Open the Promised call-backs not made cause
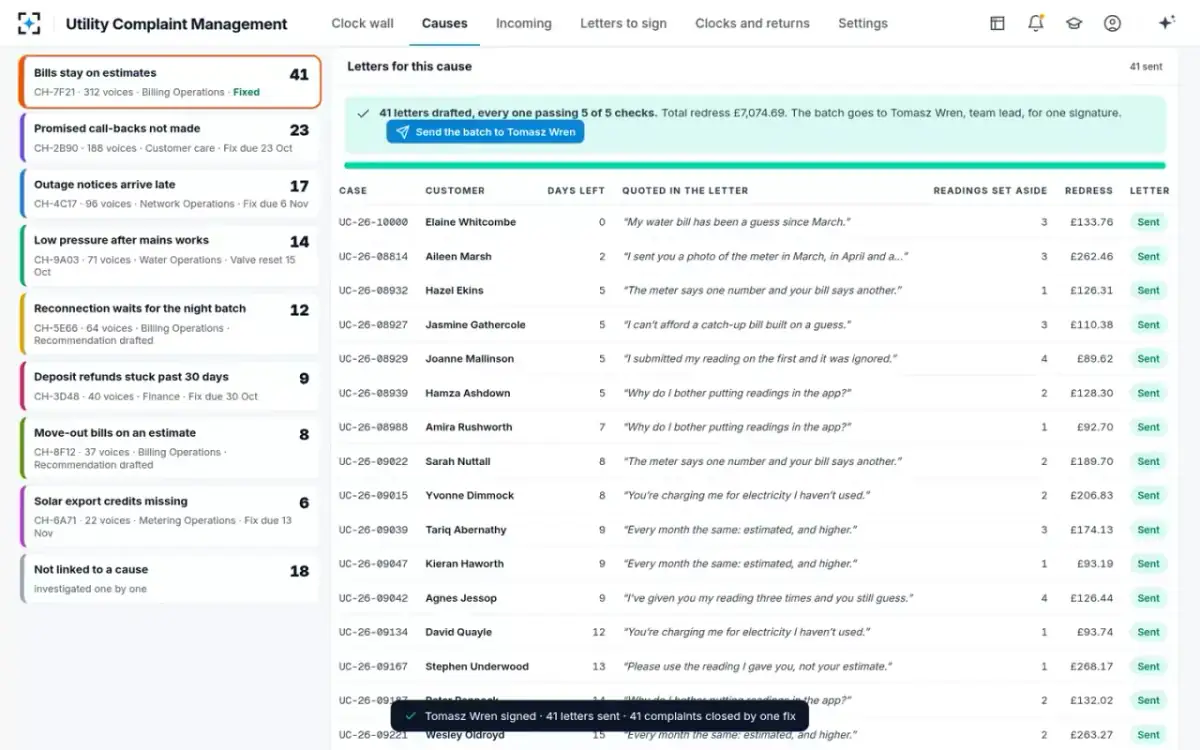 click(170, 138)
